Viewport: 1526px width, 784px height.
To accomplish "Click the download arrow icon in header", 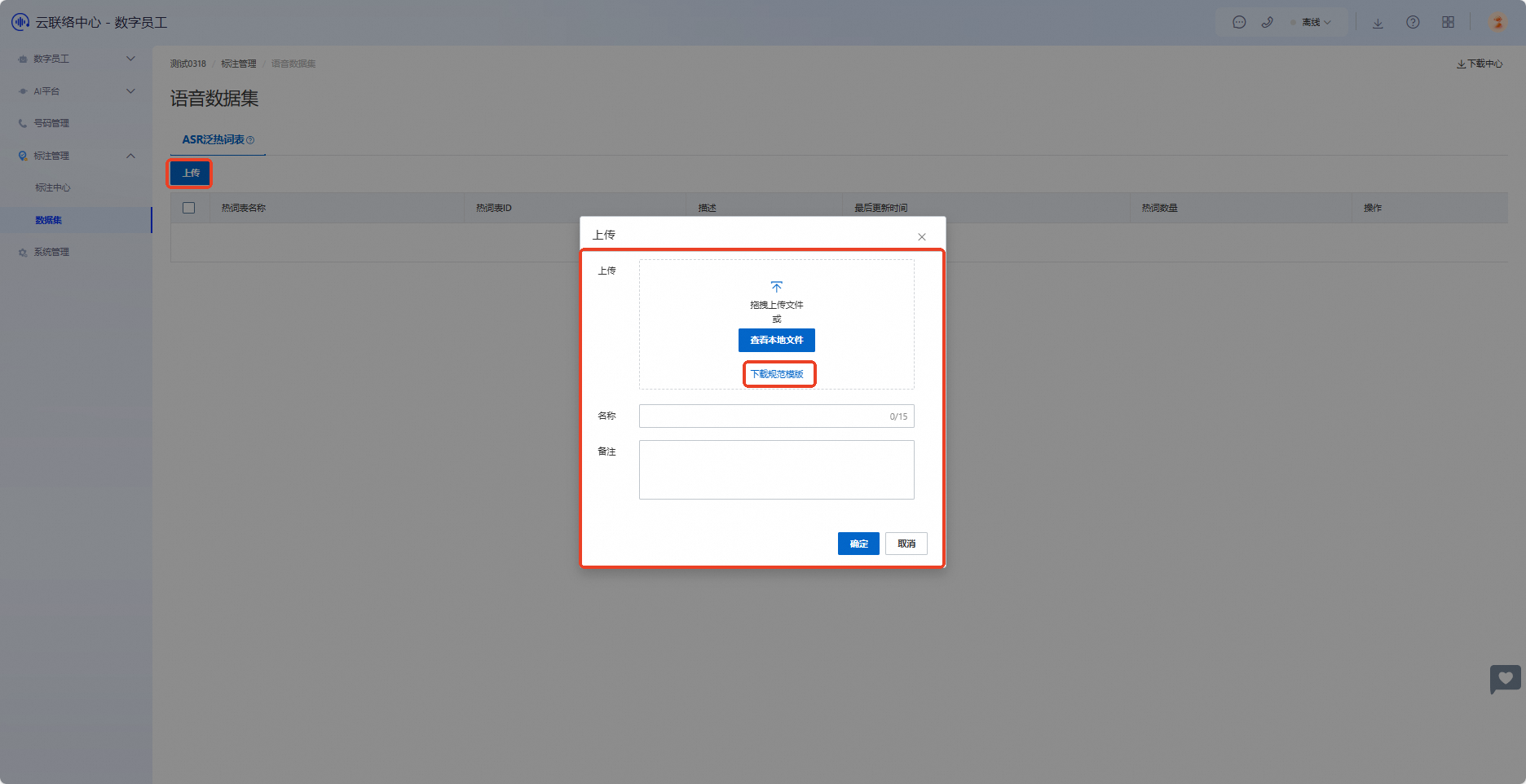I will [1378, 23].
